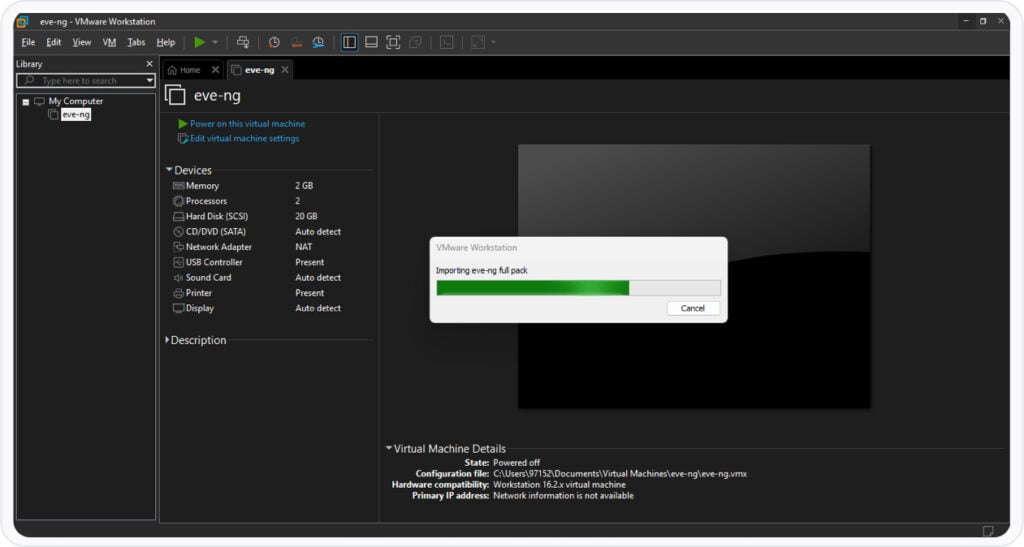Click the library search input field
The image size is (1024, 547).
tap(85, 80)
